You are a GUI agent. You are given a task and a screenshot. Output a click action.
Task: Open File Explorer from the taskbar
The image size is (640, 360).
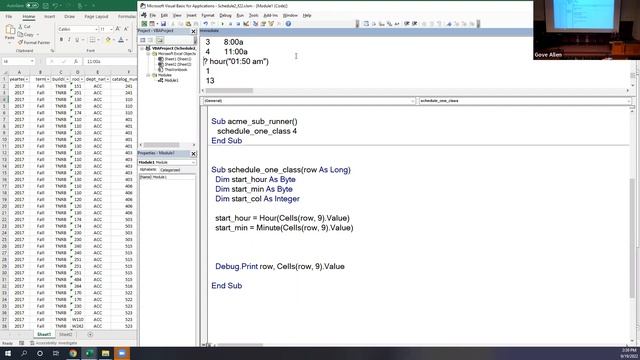[x=106, y=353]
